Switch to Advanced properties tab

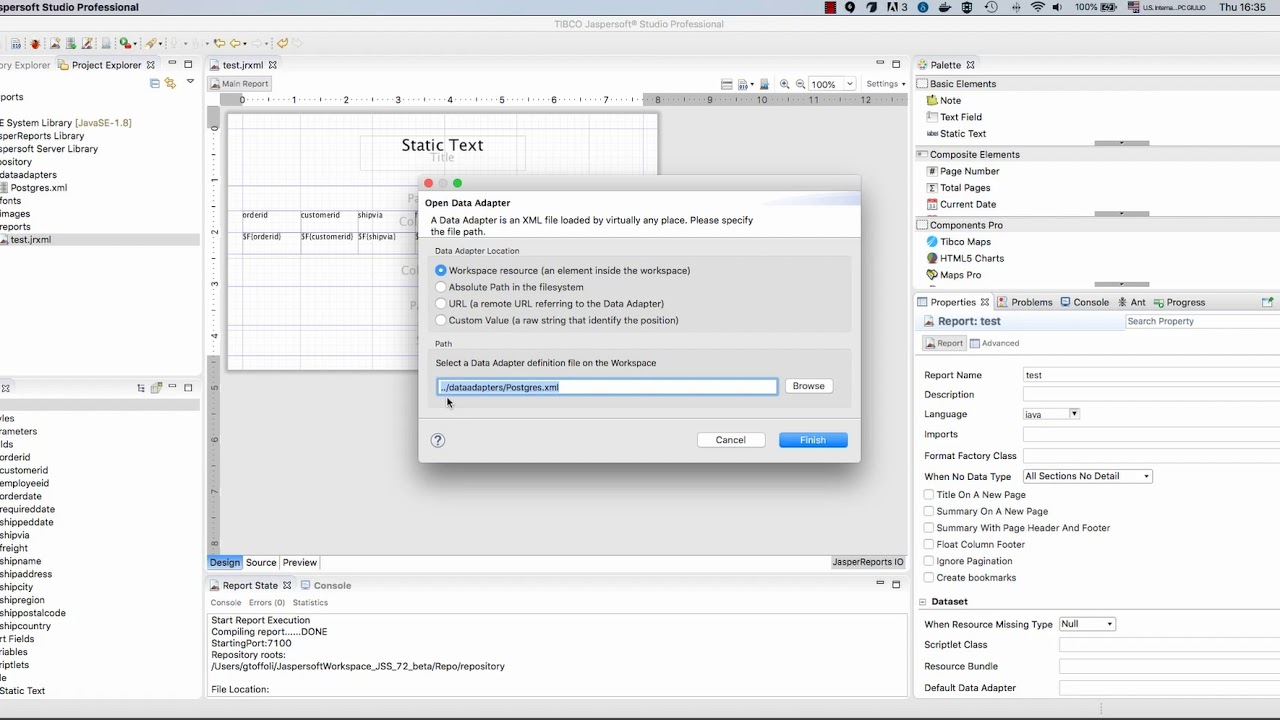[x=994, y=343]
